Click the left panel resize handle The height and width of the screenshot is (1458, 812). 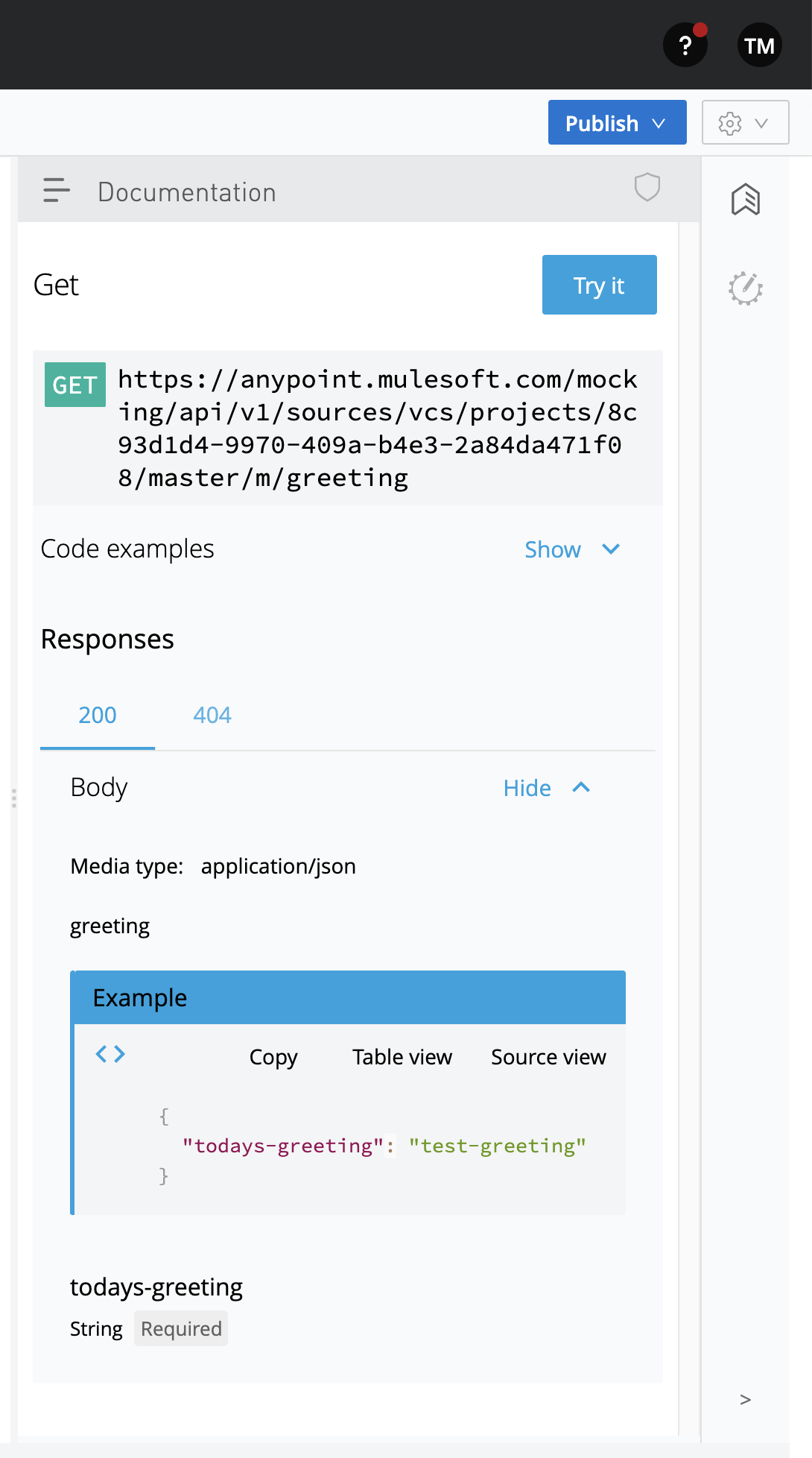coord(13,798)
